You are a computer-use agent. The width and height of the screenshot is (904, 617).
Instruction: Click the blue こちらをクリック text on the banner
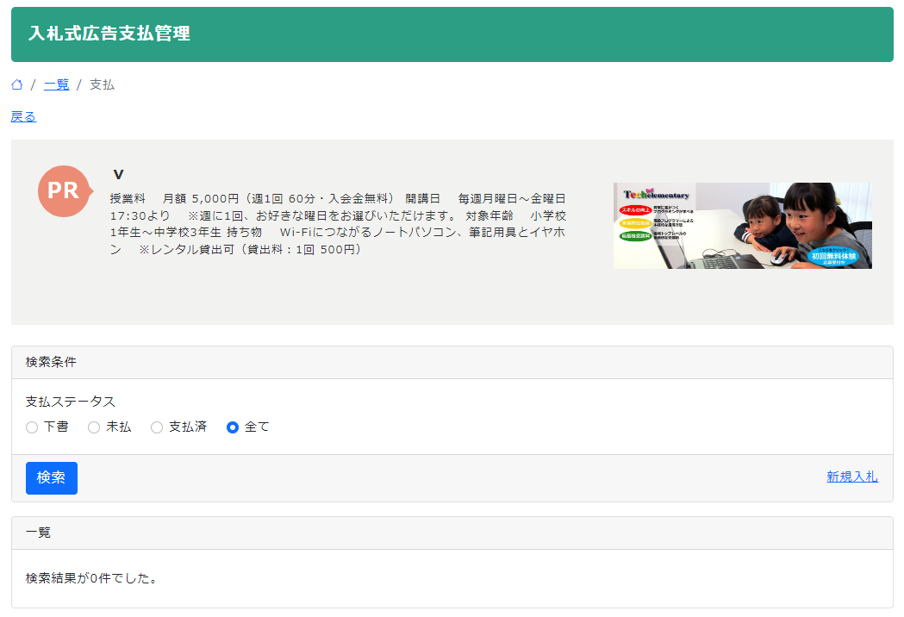833,250
